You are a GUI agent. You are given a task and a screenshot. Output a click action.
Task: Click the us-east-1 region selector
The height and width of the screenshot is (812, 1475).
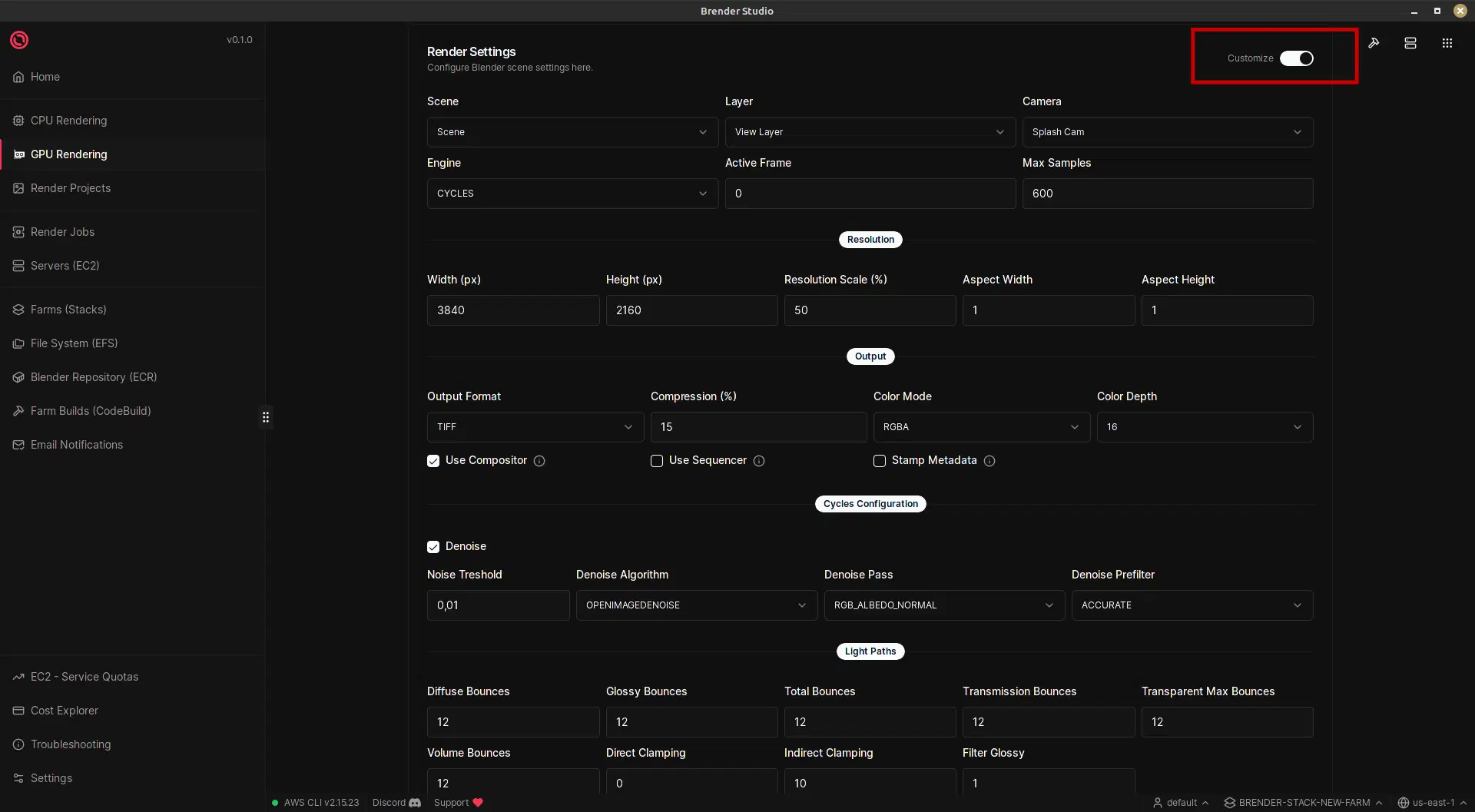(1434, 802)
